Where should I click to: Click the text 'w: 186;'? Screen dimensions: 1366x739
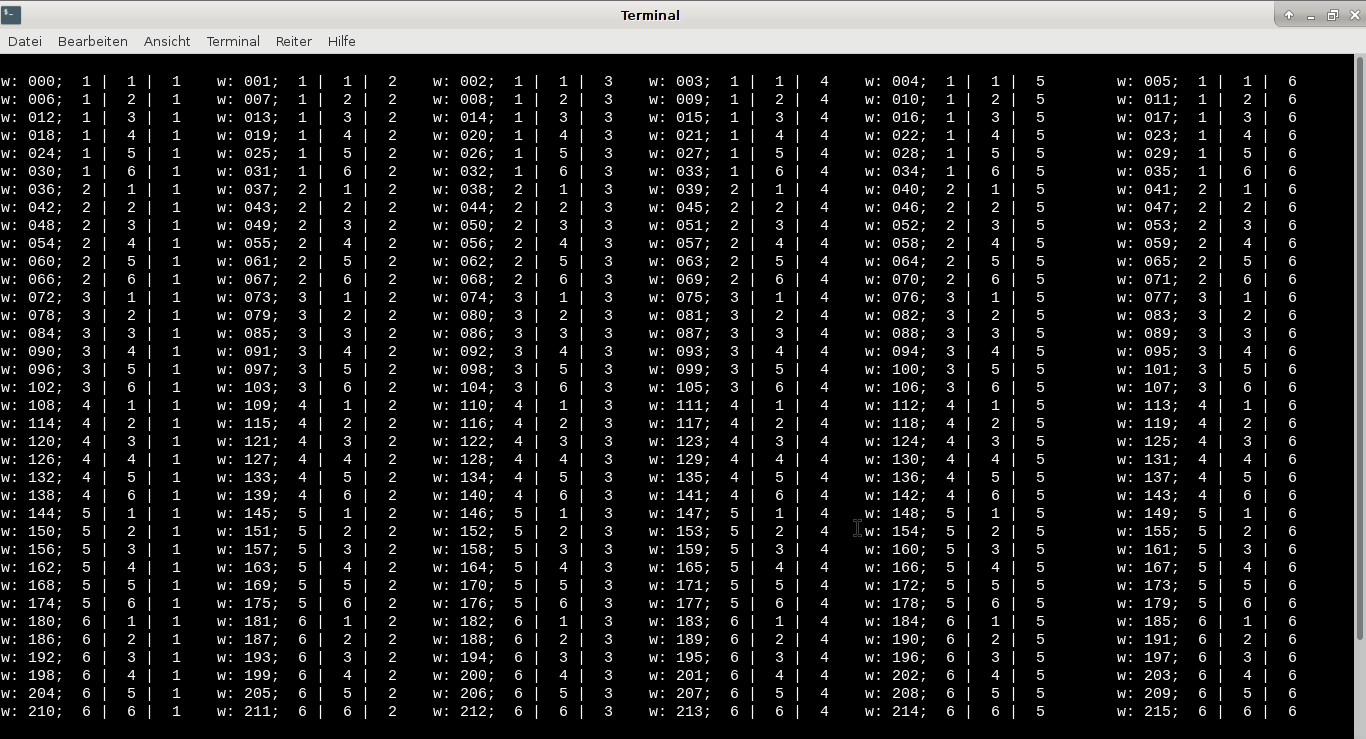point(31,639)
